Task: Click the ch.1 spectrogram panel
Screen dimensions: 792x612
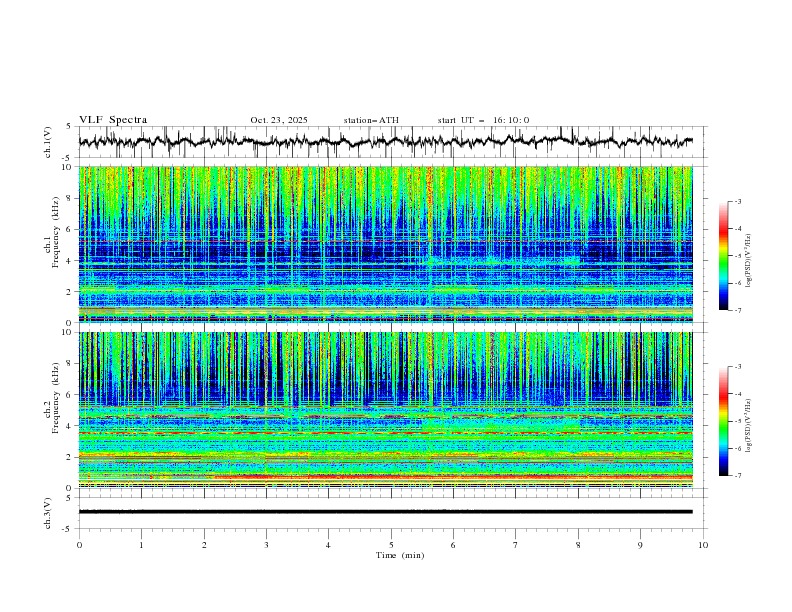Action: [x=386, y=244]
